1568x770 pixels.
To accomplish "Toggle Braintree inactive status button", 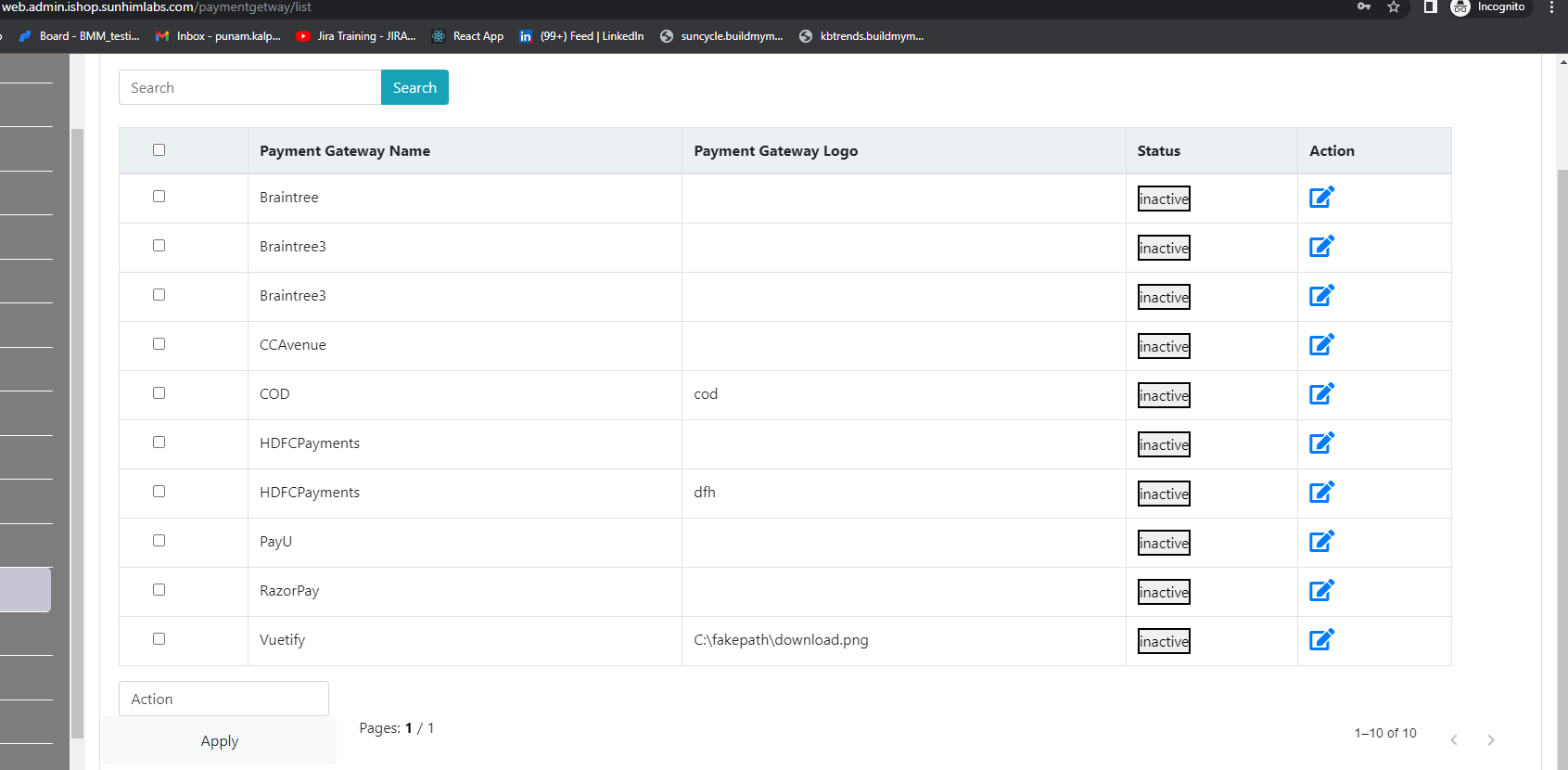I will (x=1164, y=199).
